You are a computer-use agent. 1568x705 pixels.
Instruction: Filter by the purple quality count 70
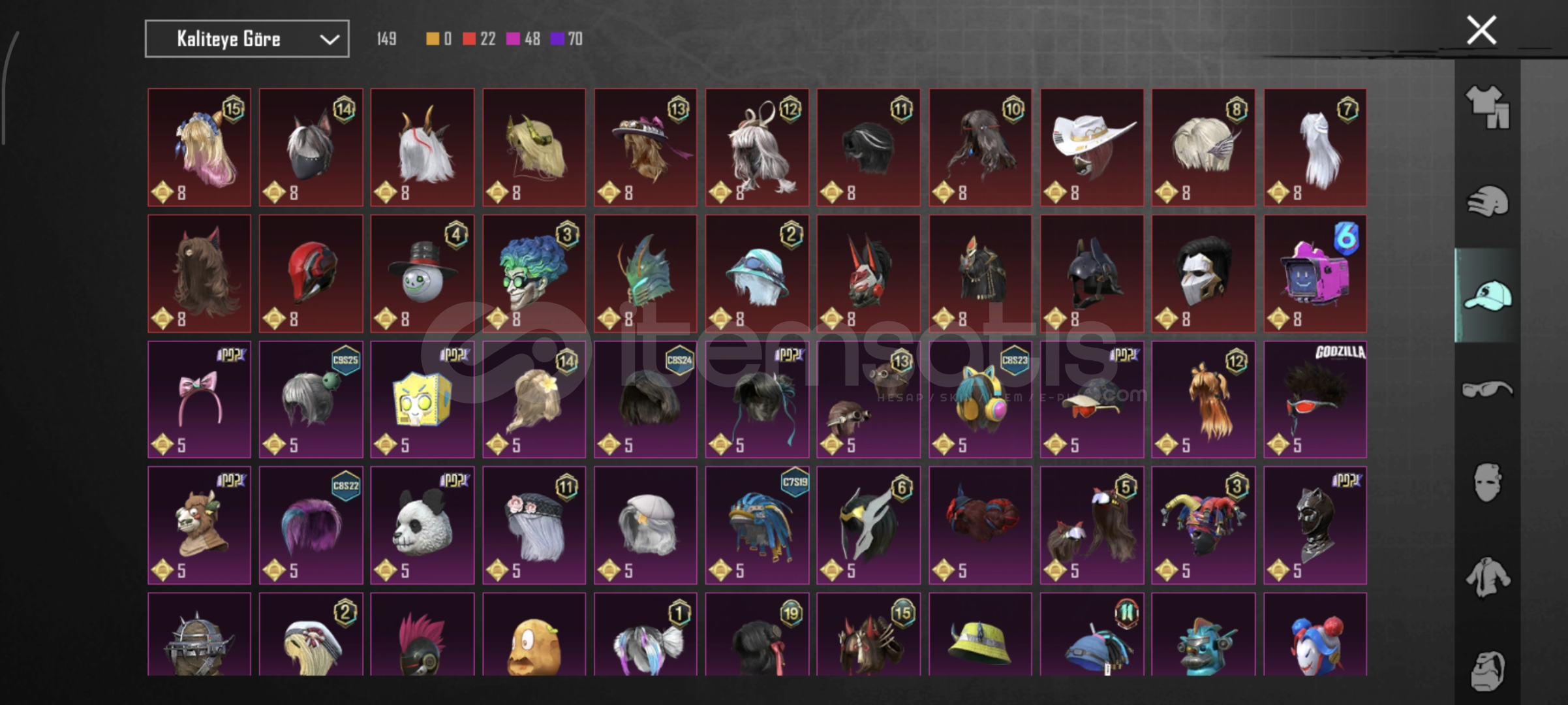[x=575, y=39]
